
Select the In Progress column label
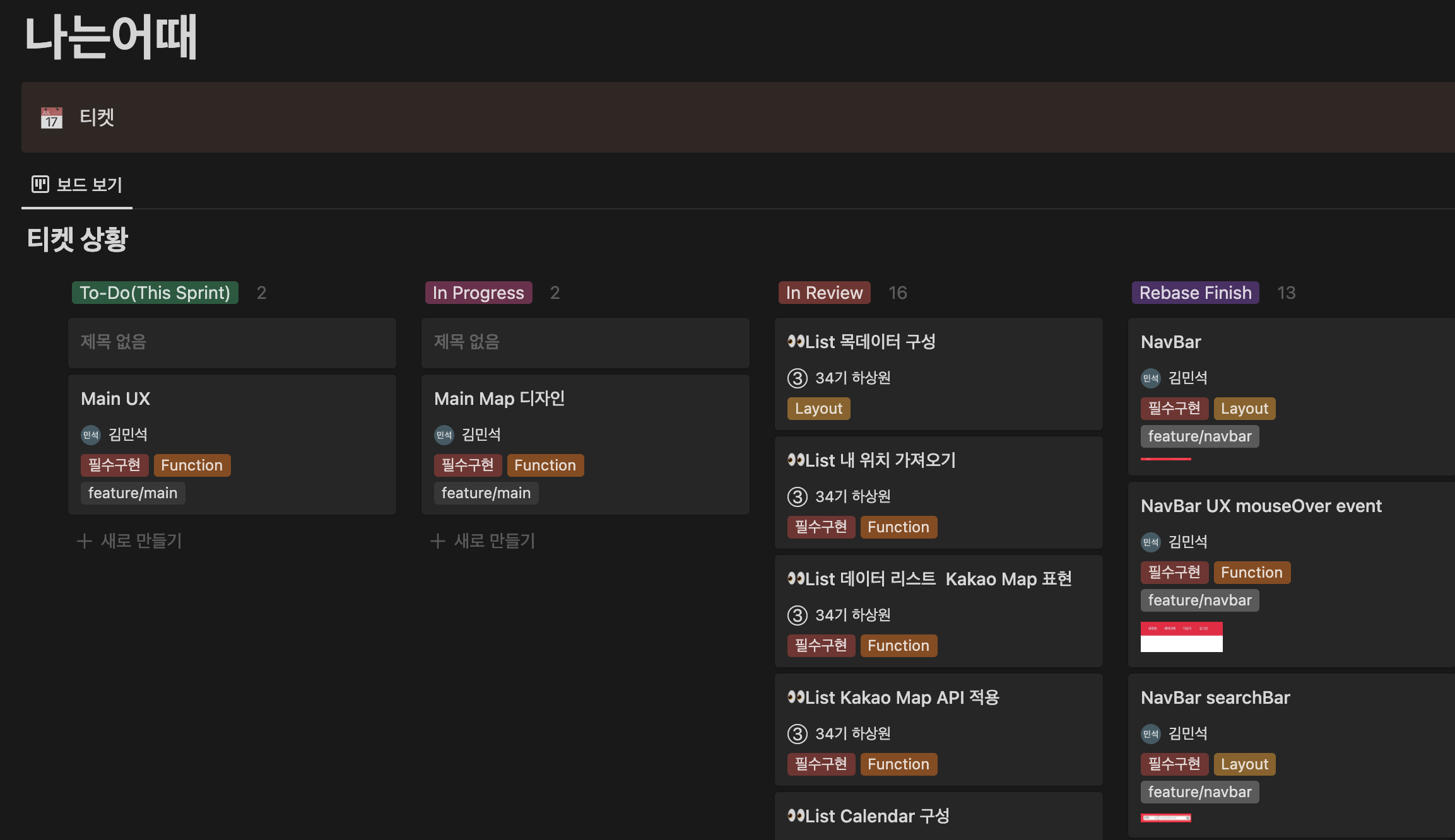[478, 293]
